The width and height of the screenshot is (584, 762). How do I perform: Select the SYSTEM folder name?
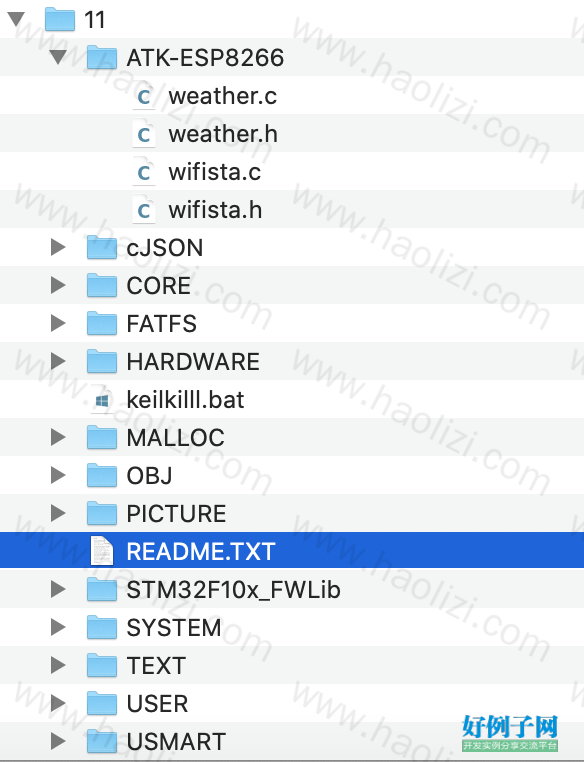tap(173, 628)
